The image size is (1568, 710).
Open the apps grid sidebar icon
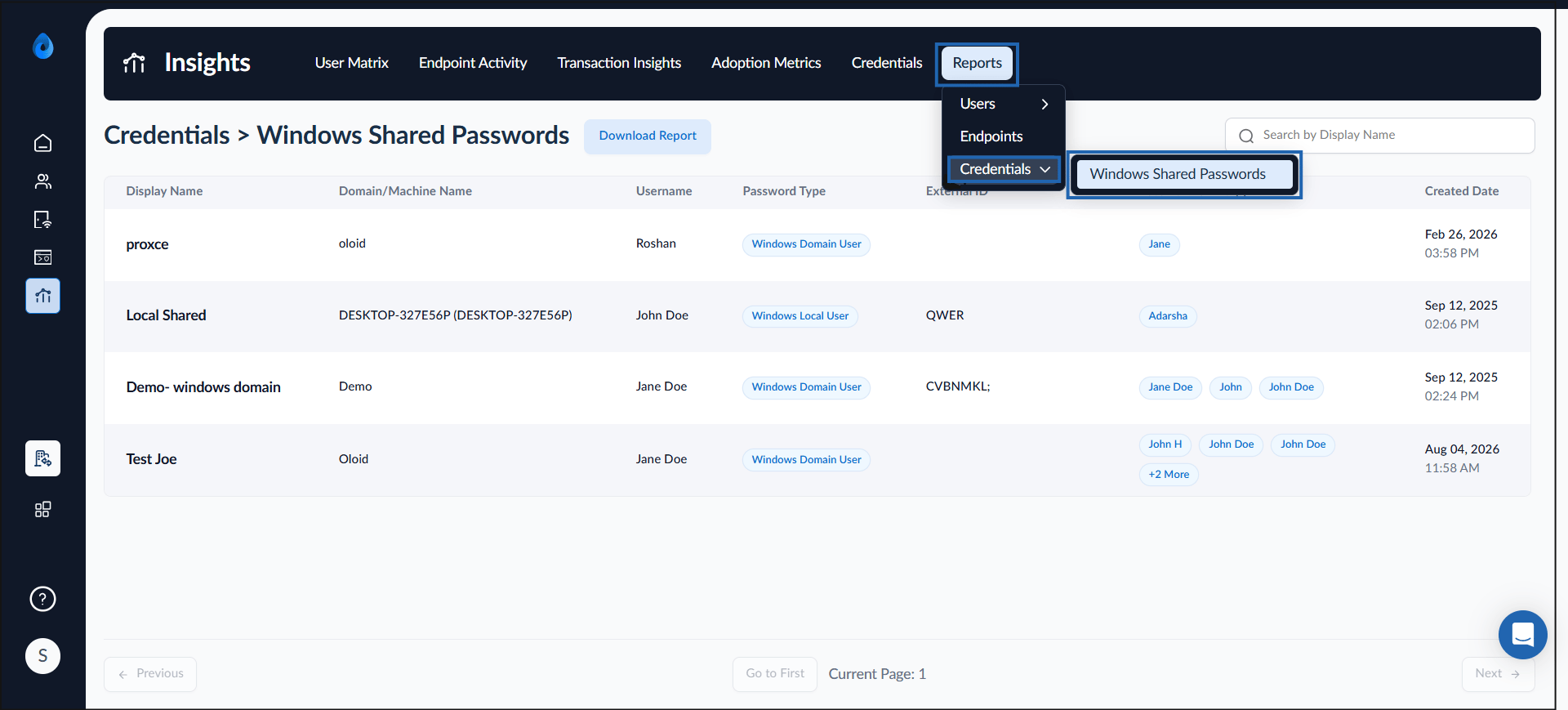click(x=43, y=510)
